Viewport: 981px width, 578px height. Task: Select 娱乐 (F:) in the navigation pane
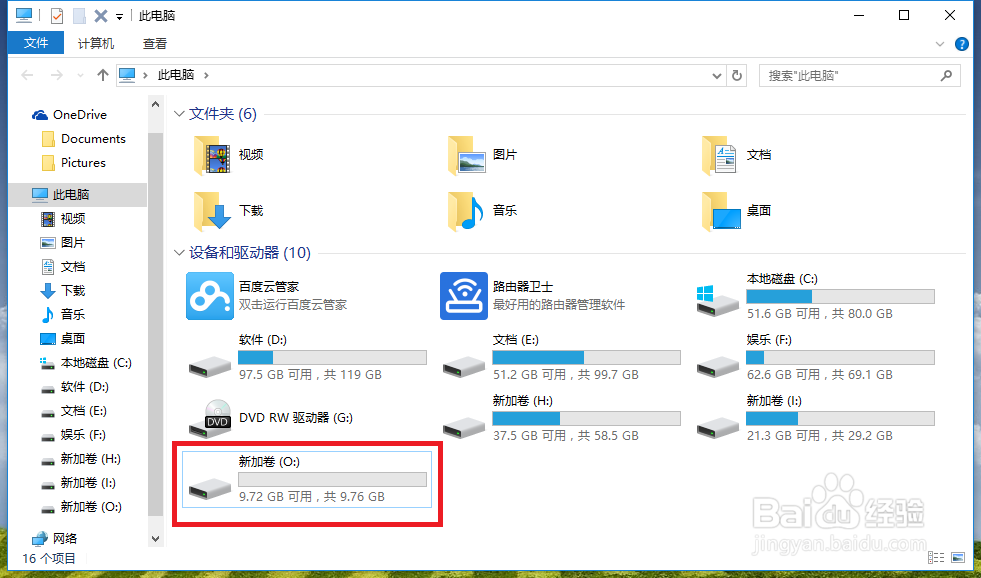(73, 435)
